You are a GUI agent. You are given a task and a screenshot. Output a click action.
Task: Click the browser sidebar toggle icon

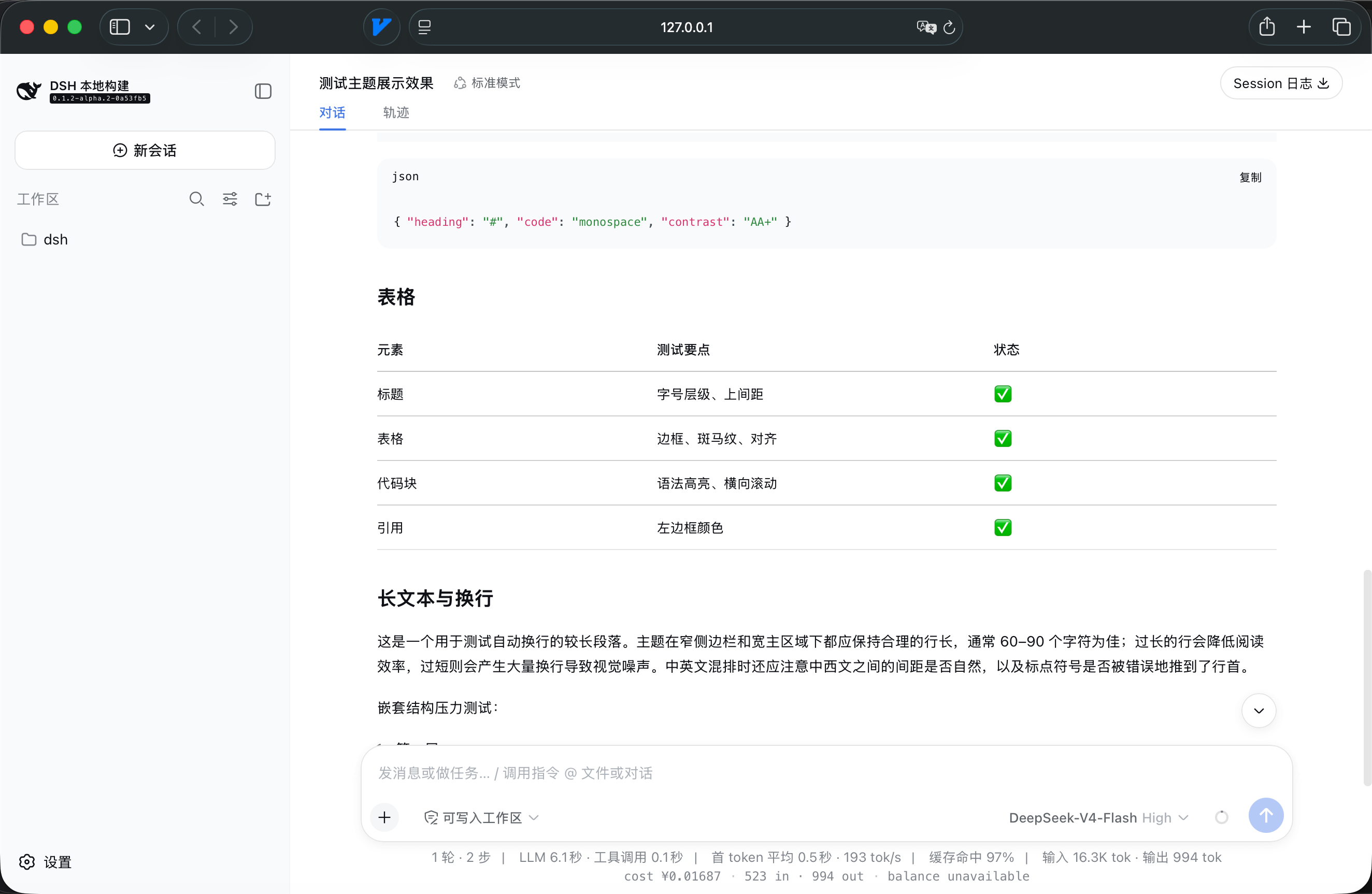coord(120,27)
